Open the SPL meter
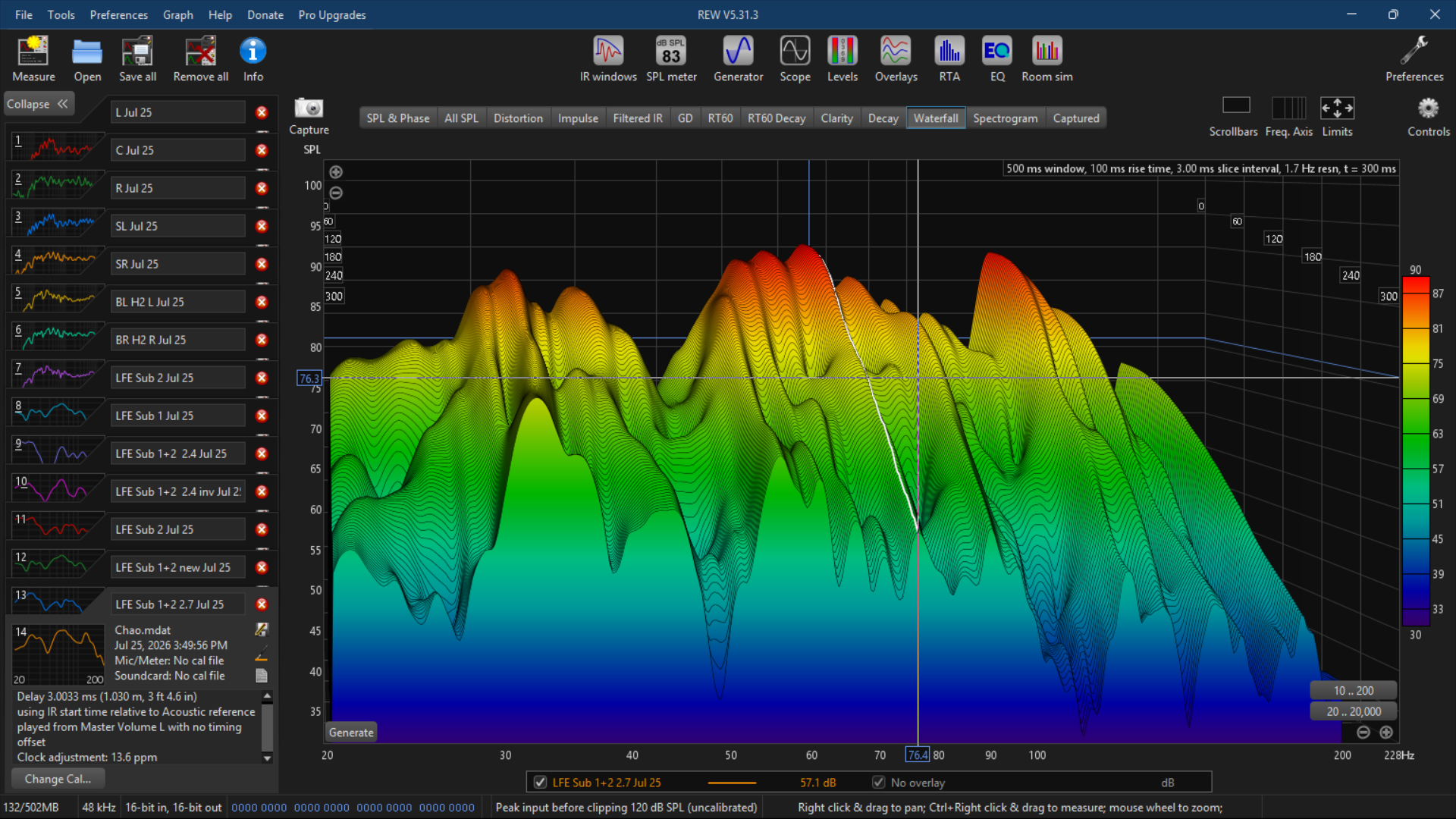This screenshot has width=1456, height=819. click(671, 59)
